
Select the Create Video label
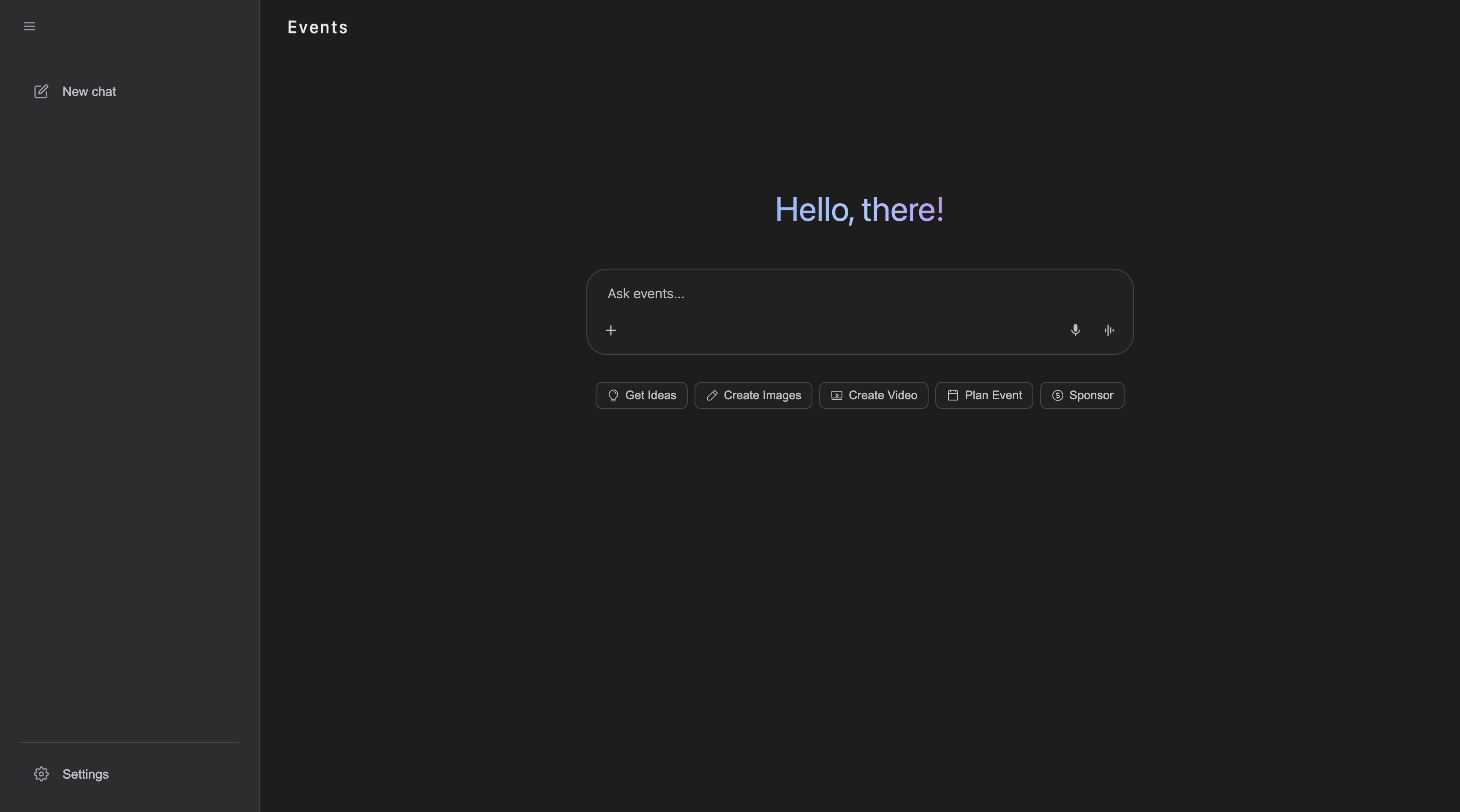(883, 395)
